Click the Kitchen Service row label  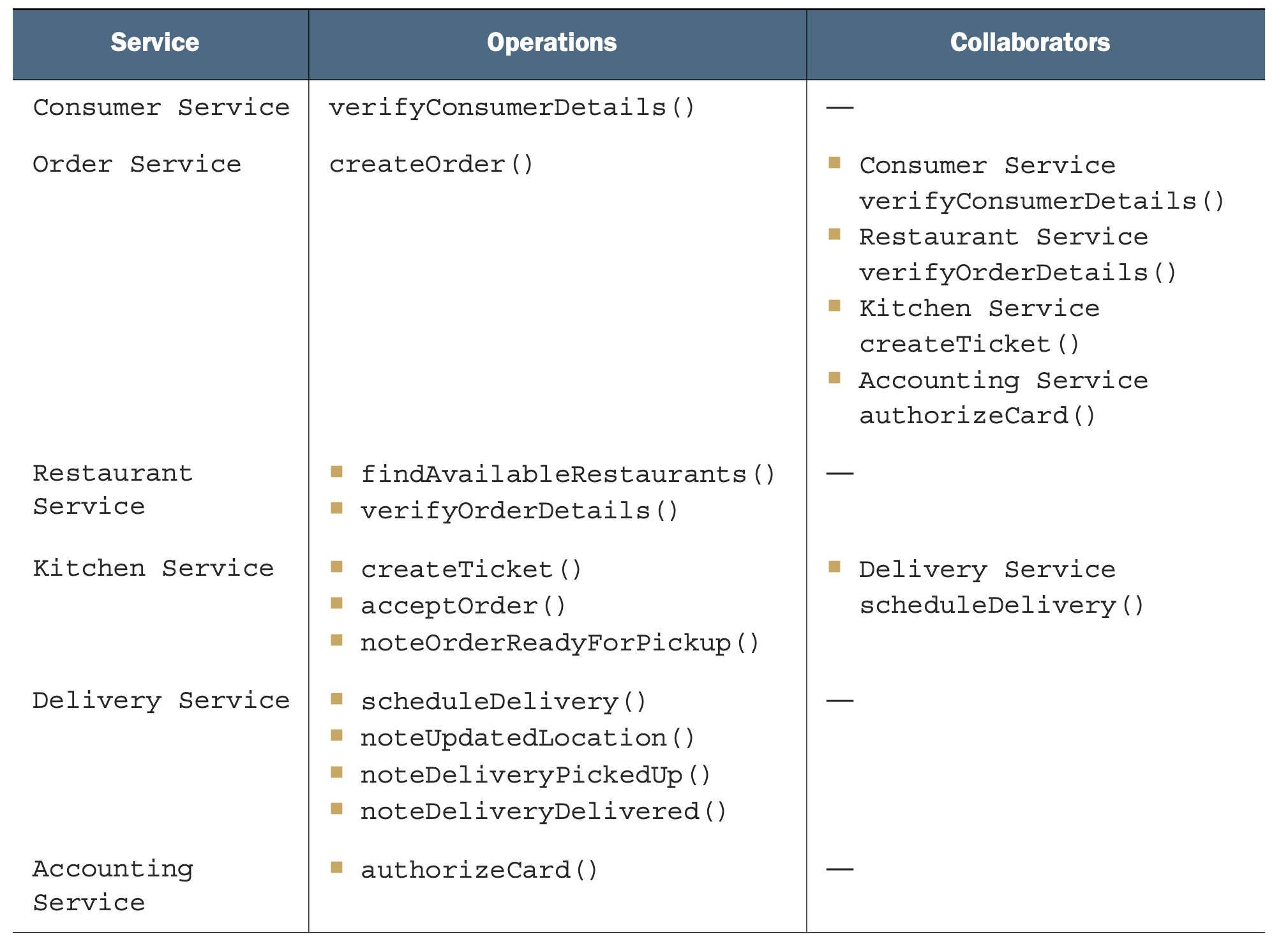(153, 568)
